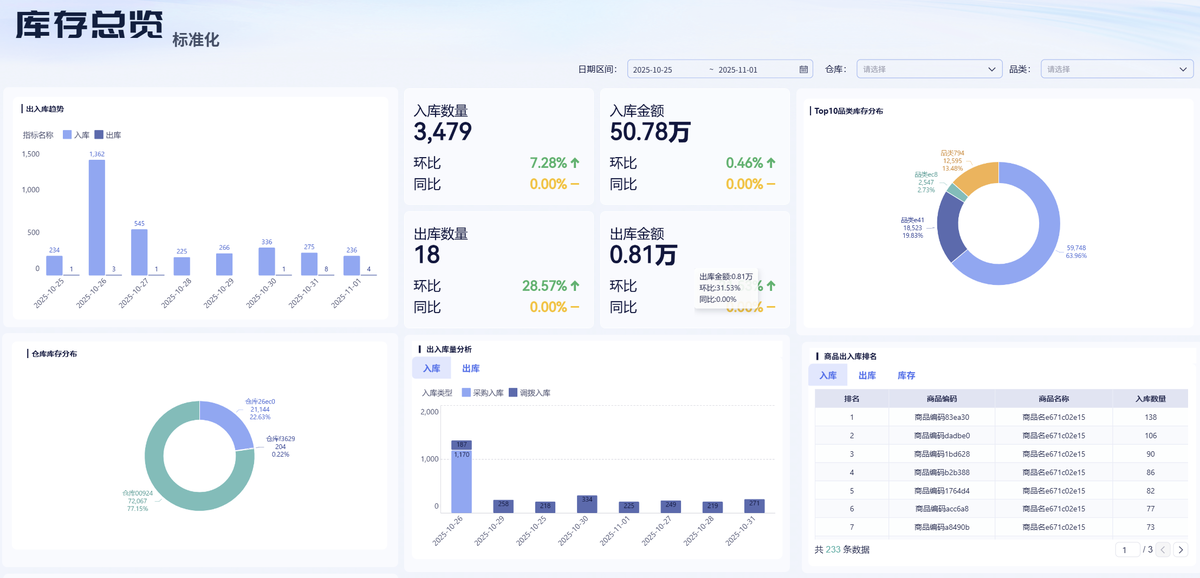Click the start date 2025-10-25 field

[652, 69]
